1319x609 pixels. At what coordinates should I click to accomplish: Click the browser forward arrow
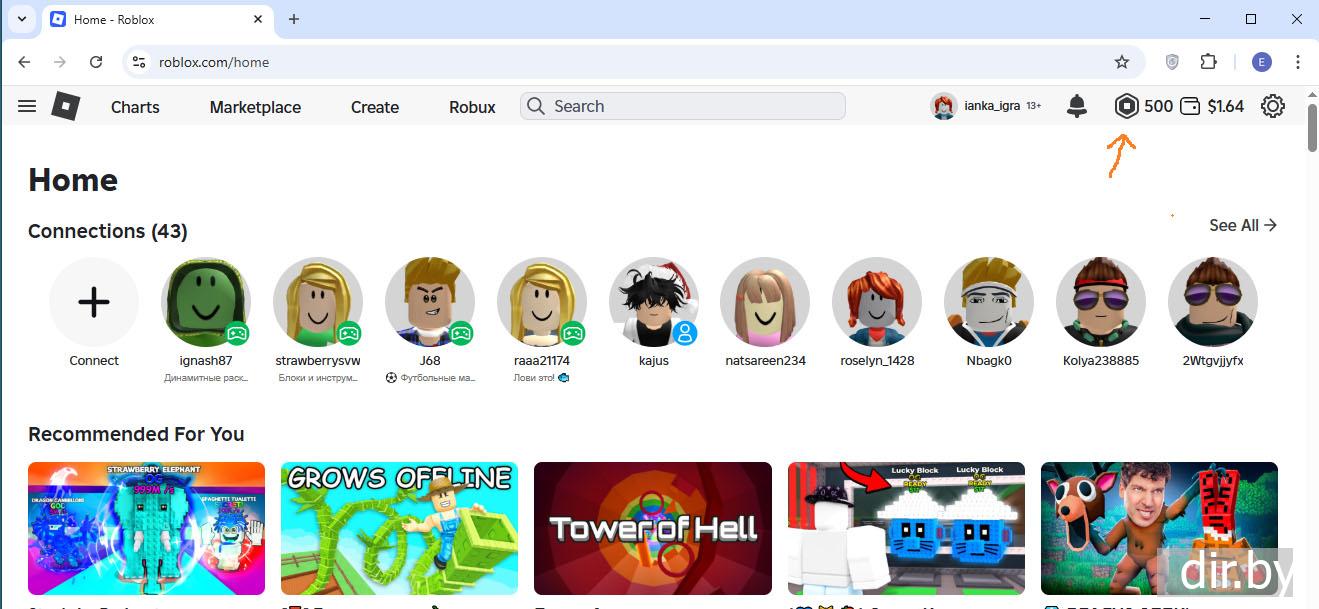pyautogui.click(x=60, y=62)
